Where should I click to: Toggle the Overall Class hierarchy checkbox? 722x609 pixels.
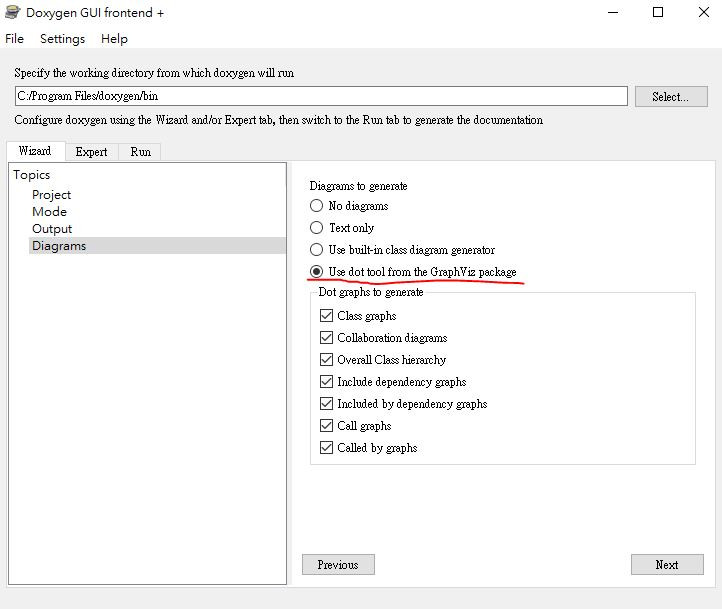[326, 360]
